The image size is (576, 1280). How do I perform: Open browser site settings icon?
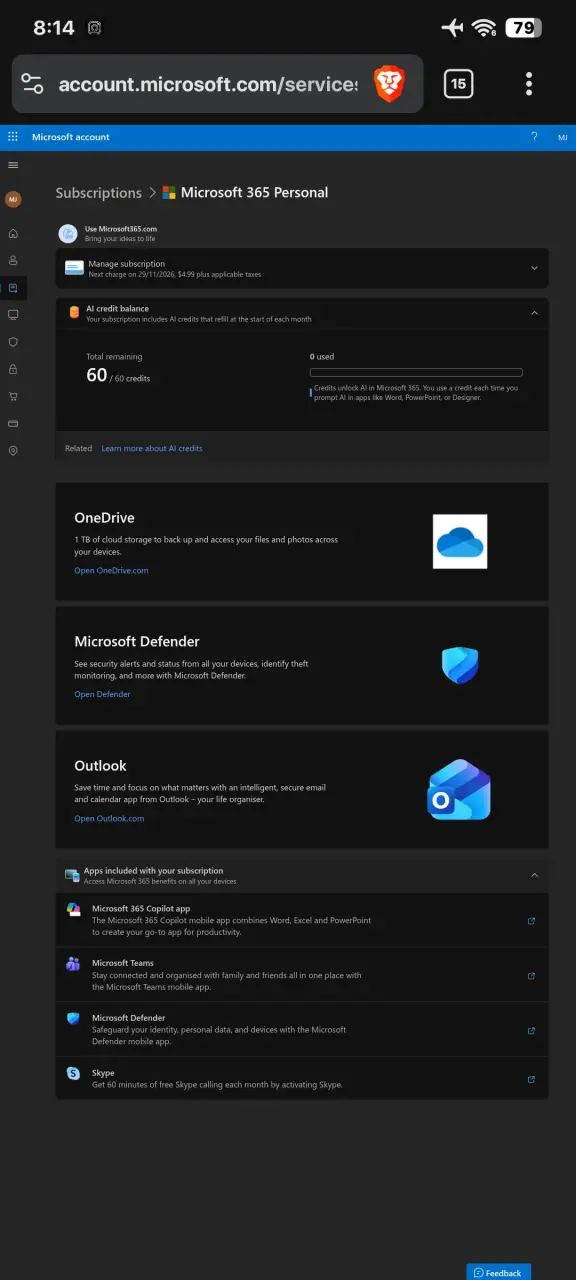pos(33,84)
